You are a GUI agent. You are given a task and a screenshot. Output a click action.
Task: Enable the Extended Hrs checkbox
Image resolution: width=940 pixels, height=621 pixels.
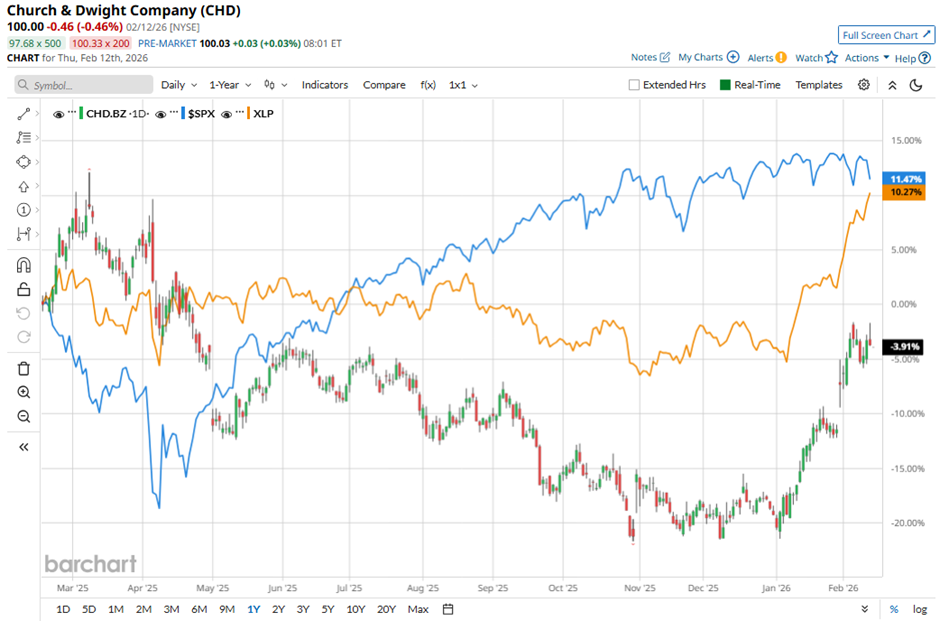tap(634, 85)
